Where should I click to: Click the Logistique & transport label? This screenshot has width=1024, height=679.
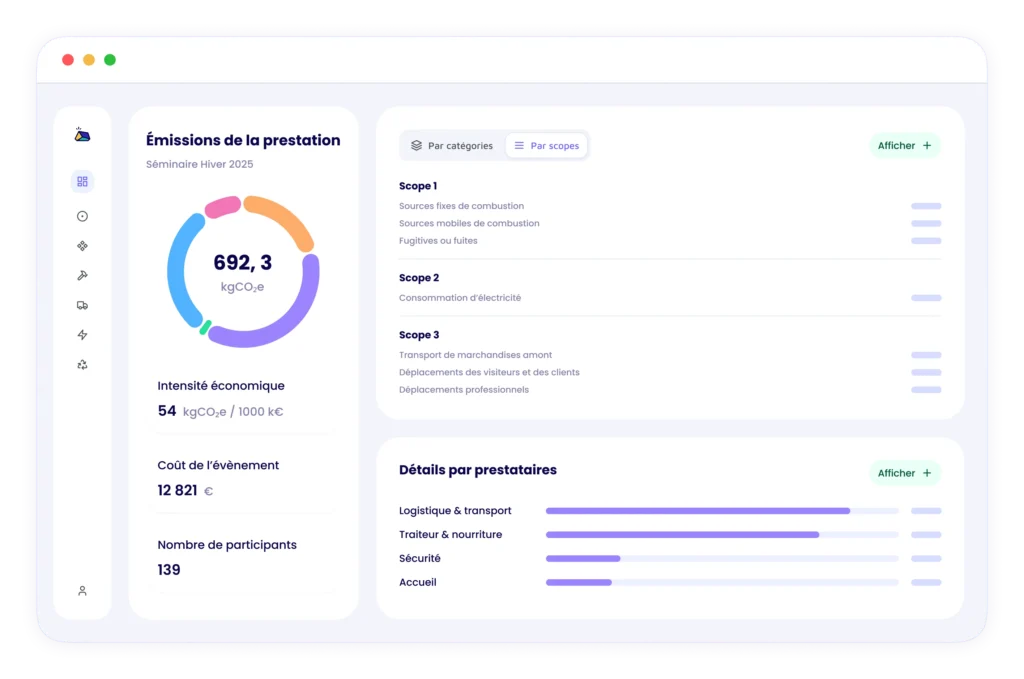pyautogui.click(x=455, y=511)
